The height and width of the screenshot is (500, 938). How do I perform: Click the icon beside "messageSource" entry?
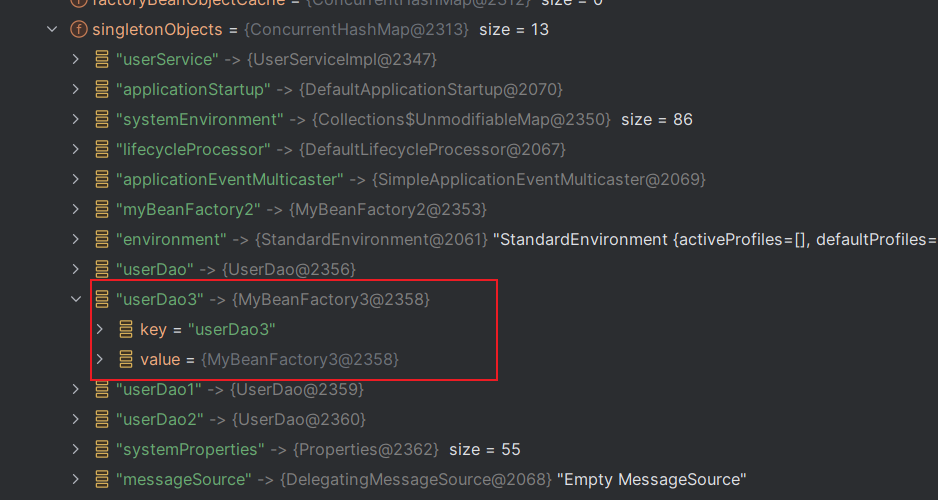[101, 479]
